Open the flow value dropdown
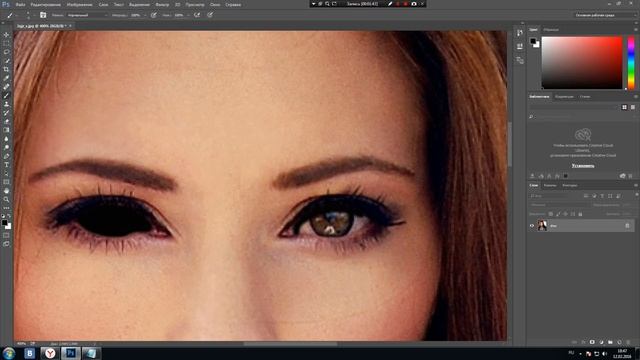Screen dimensions: 640x360 coord(188,15)
